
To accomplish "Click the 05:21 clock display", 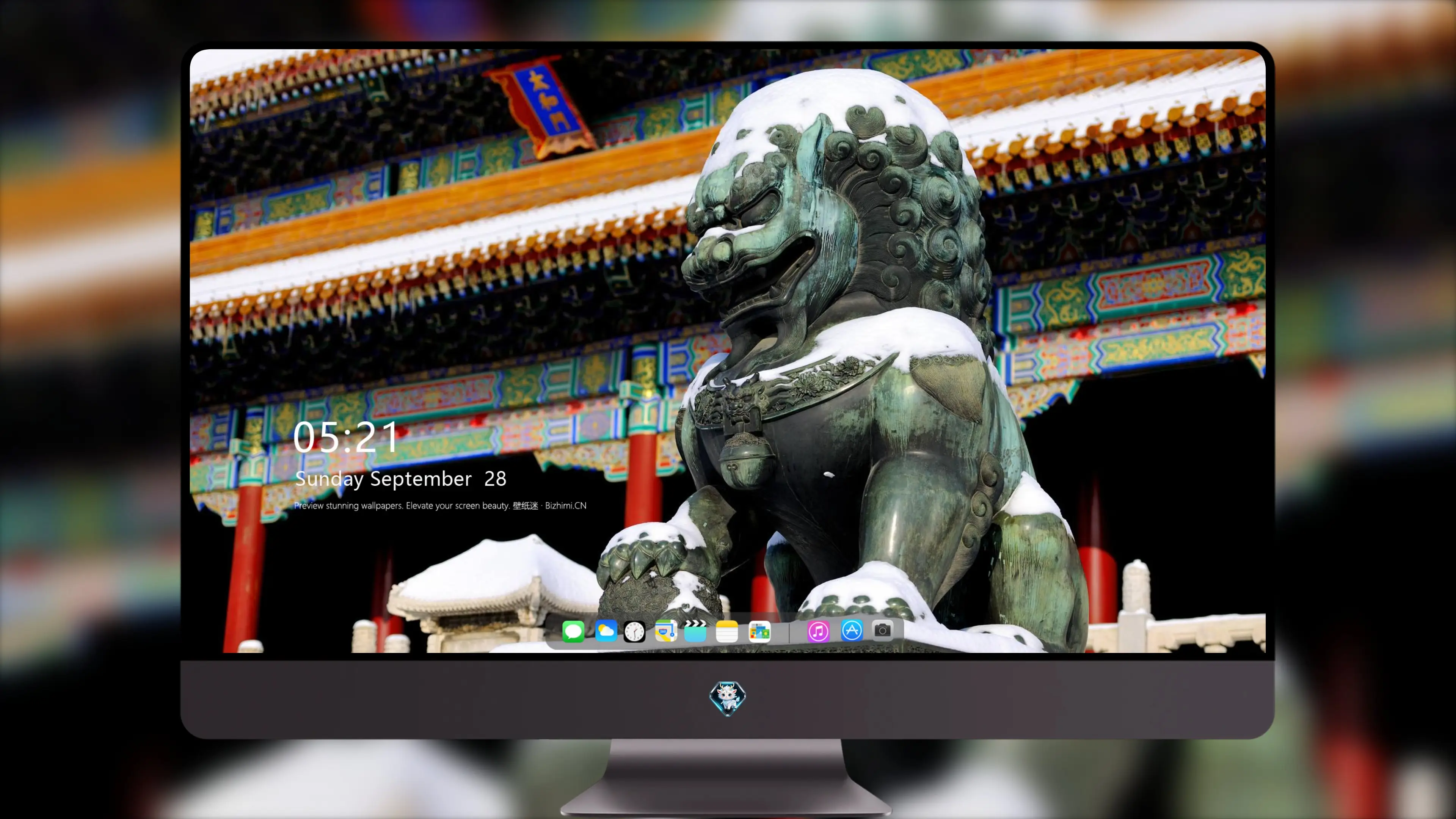I will pyautogui.click(x=346, y=437).
